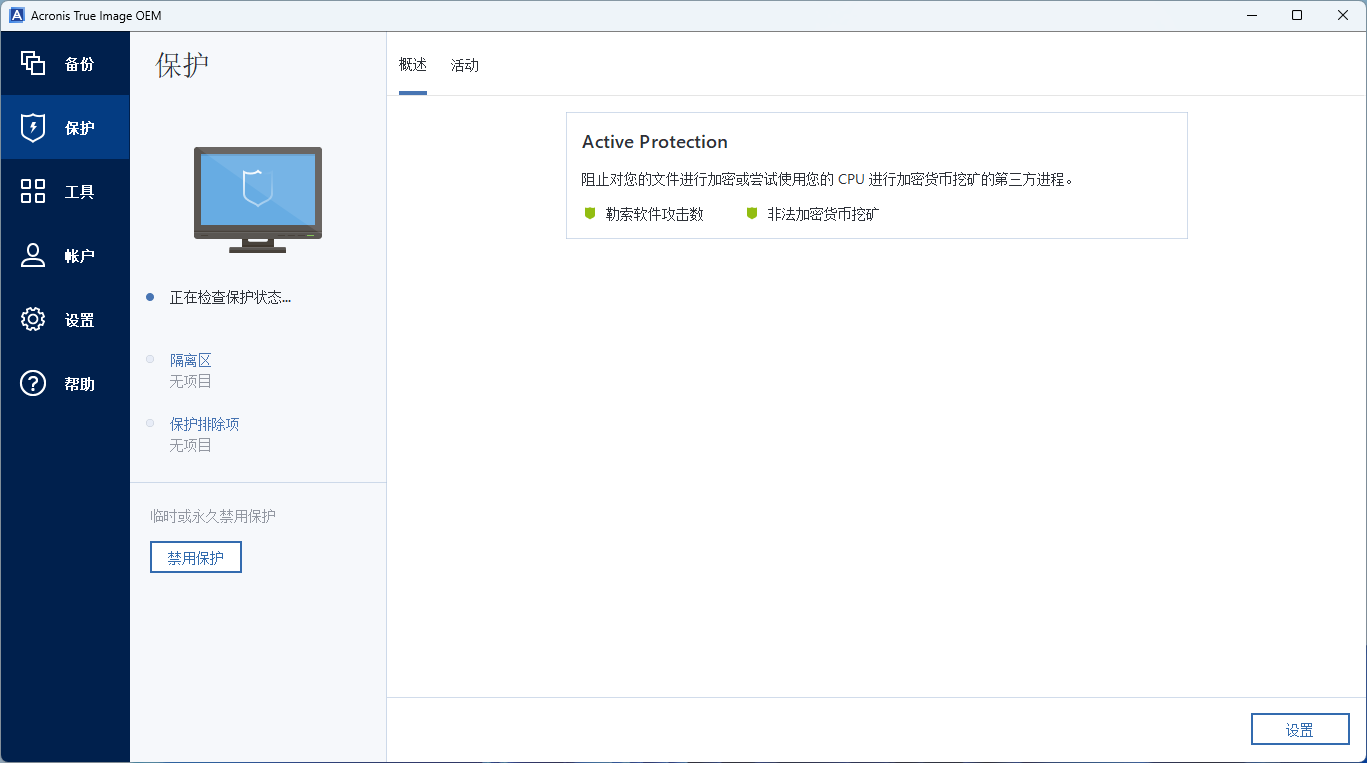The height and width of the screenshot is (763, 1367).
Task: Minimize the Acronis window
Action: click(1251, 15)
